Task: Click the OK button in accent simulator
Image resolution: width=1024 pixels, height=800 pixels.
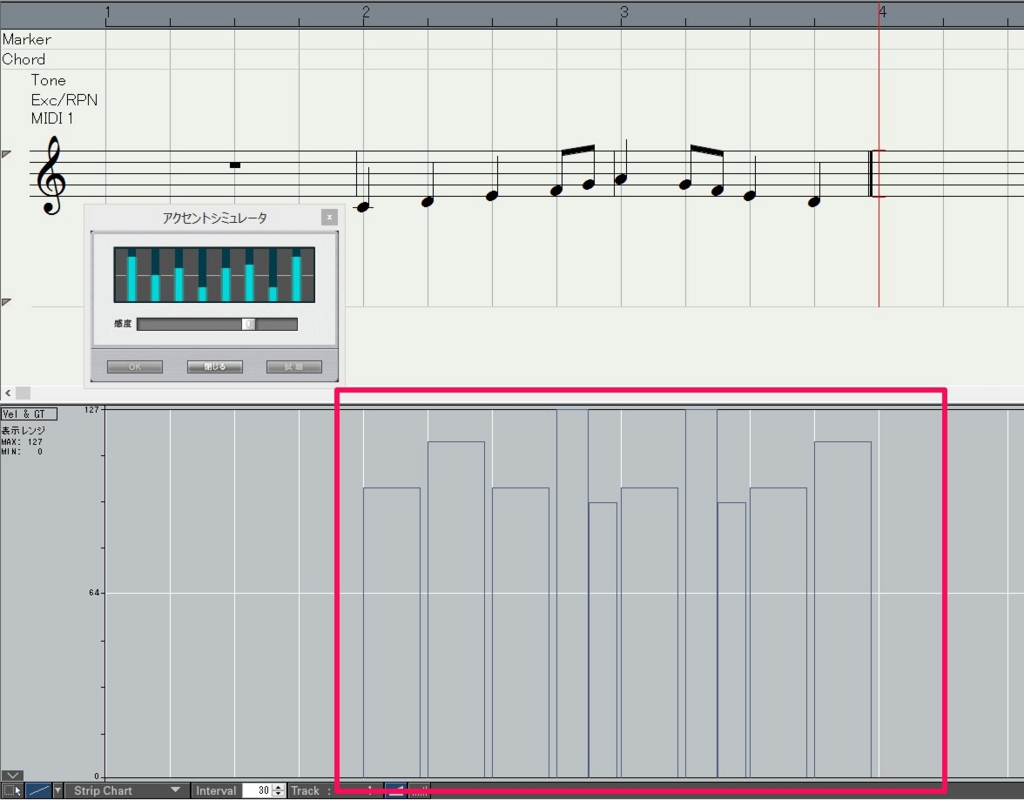Action: [x=135, y=367]
